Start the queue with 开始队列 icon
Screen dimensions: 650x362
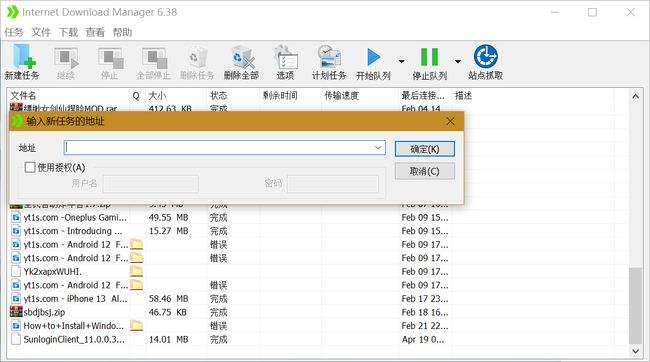[x=374, y=62]
